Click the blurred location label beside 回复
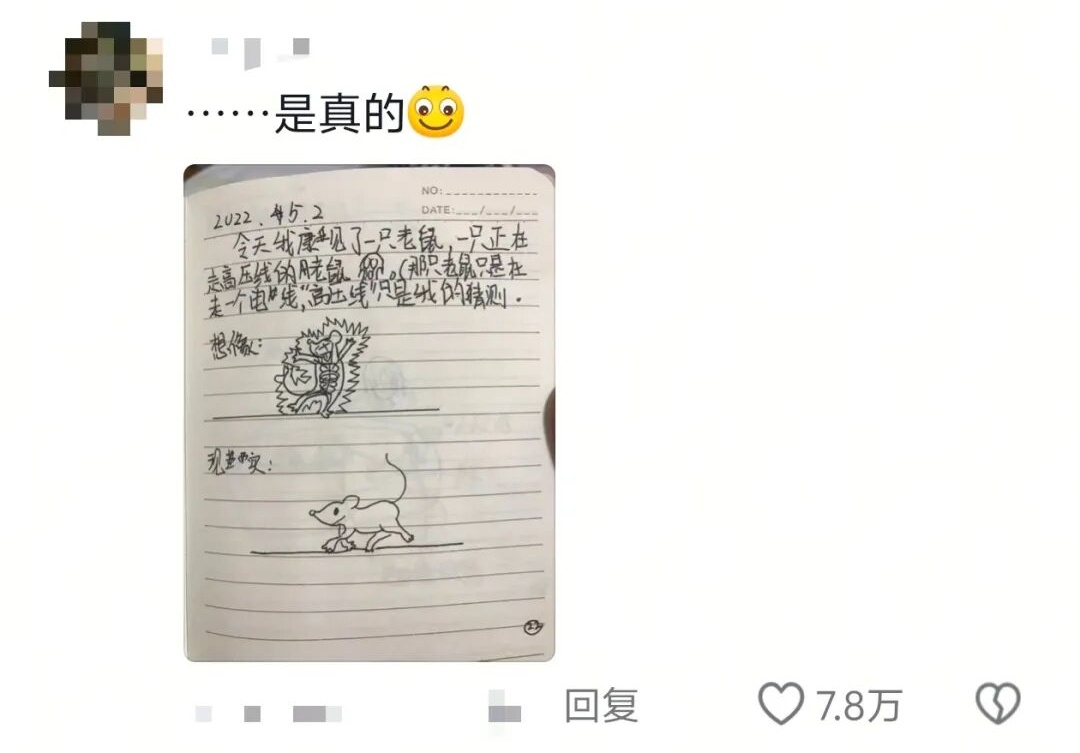This screenshot has width=1080, height=753. (x=504, y=708)
